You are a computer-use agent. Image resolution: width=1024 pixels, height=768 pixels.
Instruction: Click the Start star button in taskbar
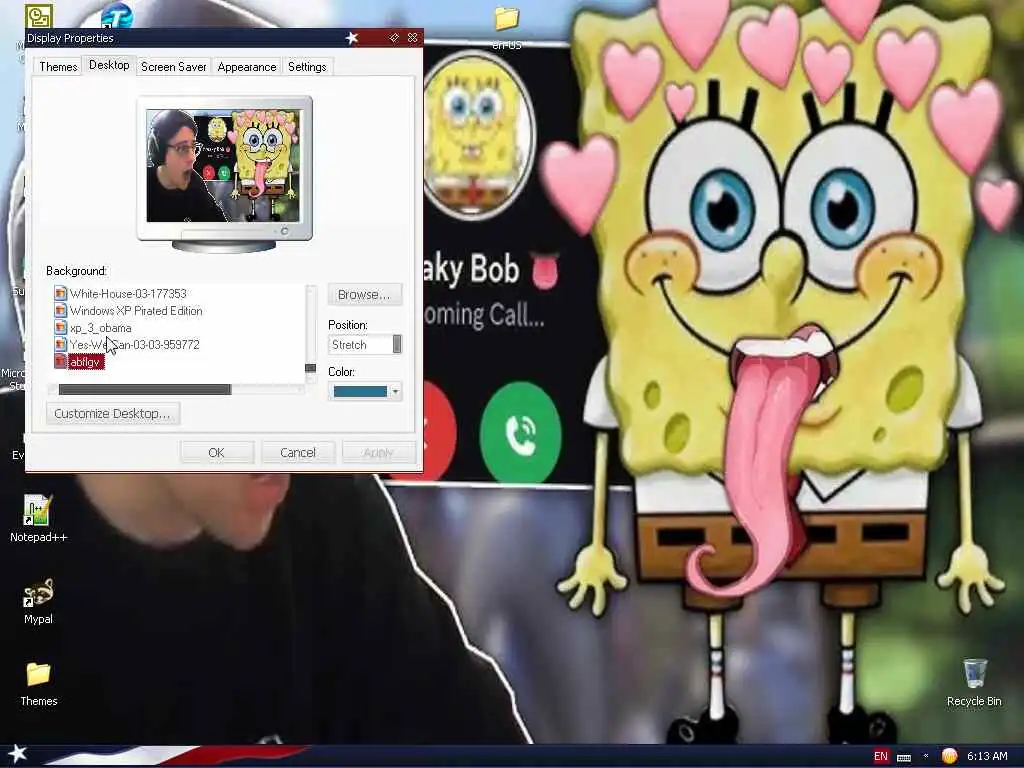(17, 754)
